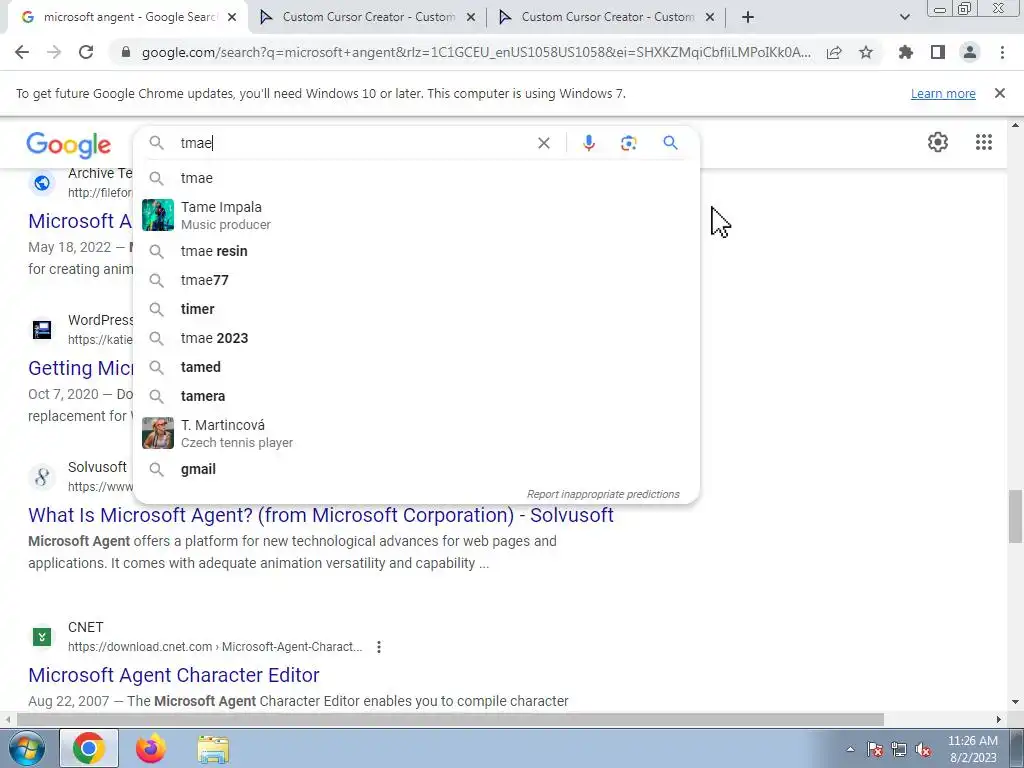The image size is (1024, 768).
Task: Open the network tray icon
Action: [899, 749]
